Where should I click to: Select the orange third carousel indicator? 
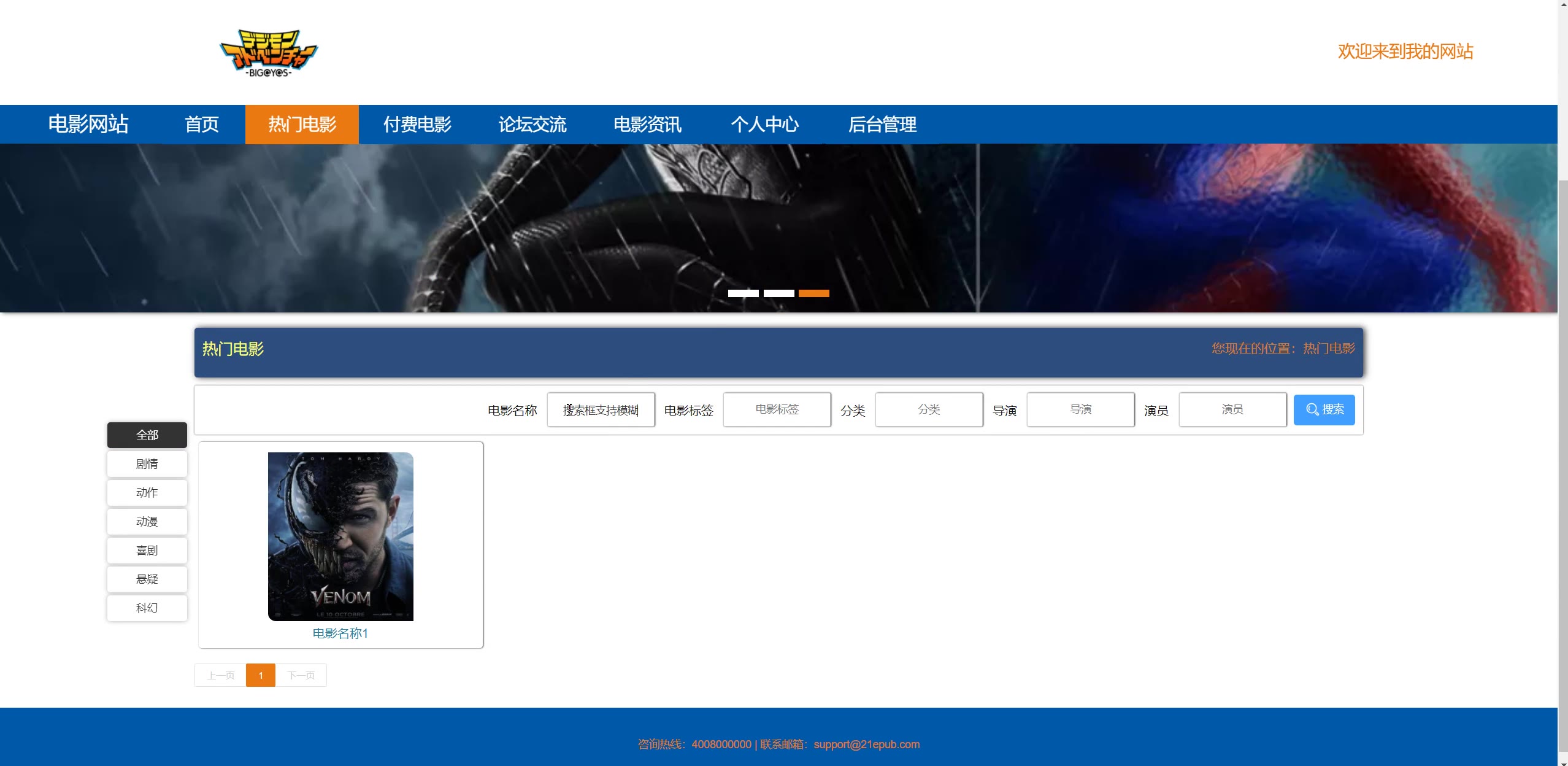pyautogui.click(x=813, y=293)
